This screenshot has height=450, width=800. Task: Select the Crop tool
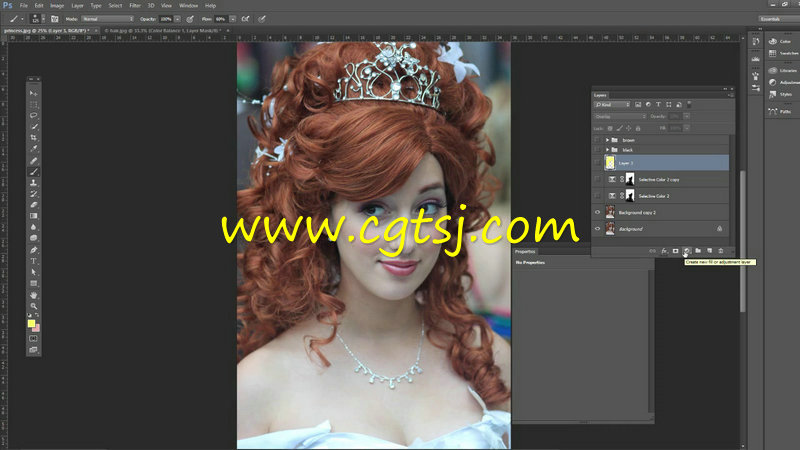tap(33, 138)
